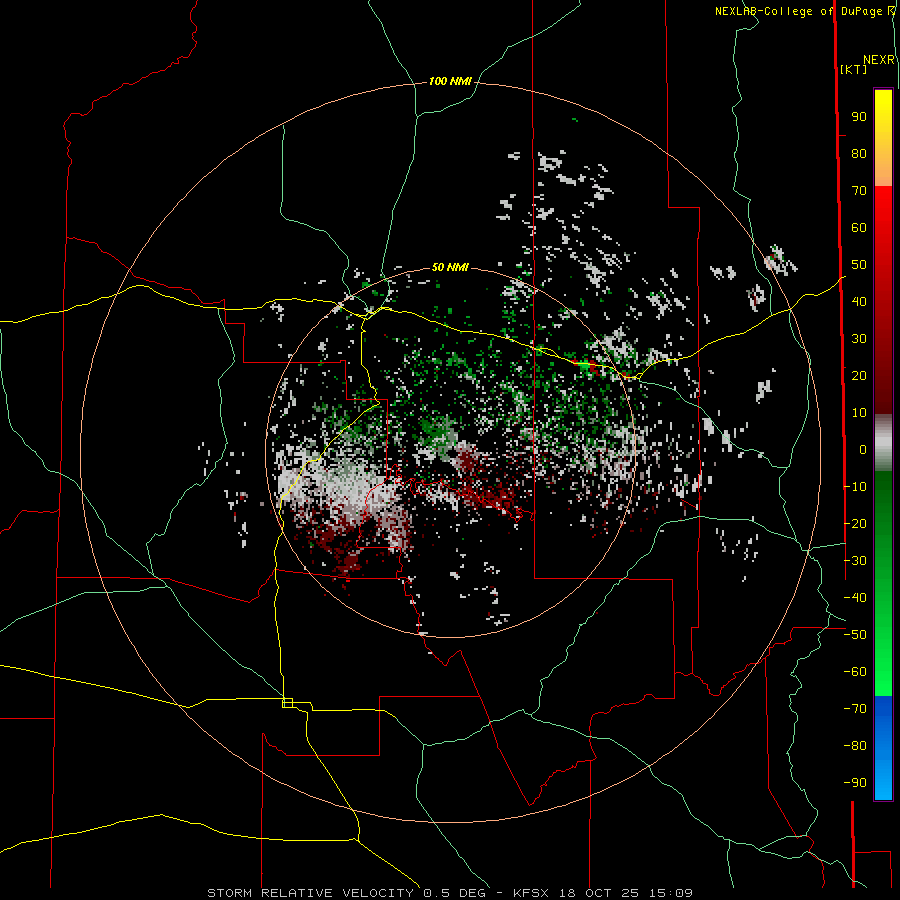The width and height of the screenshot is (900, 900).
Task: Click the blue bottom segment of the color bar
Action: coord(883,747)
